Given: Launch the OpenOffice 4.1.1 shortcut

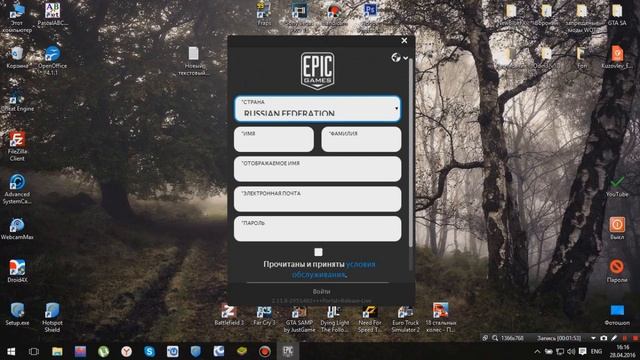Looking at the screenshot, I should pos(52,61).
